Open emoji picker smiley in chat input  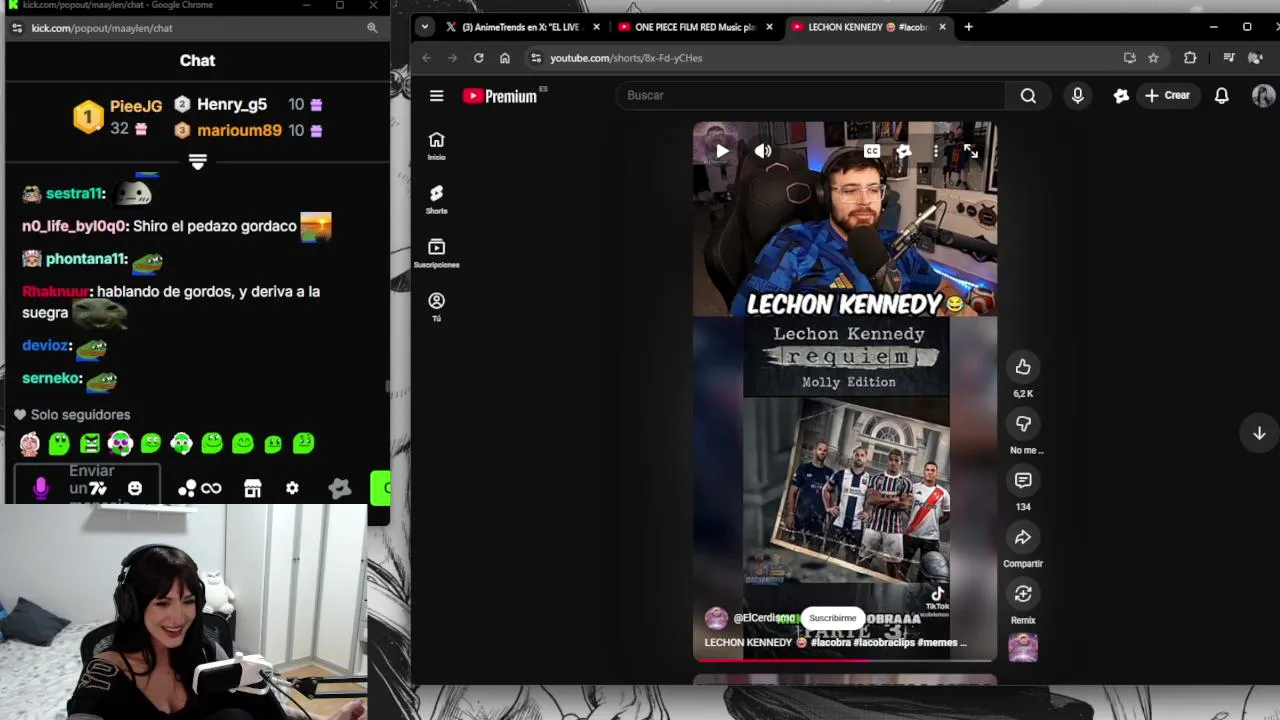[135, 488]
